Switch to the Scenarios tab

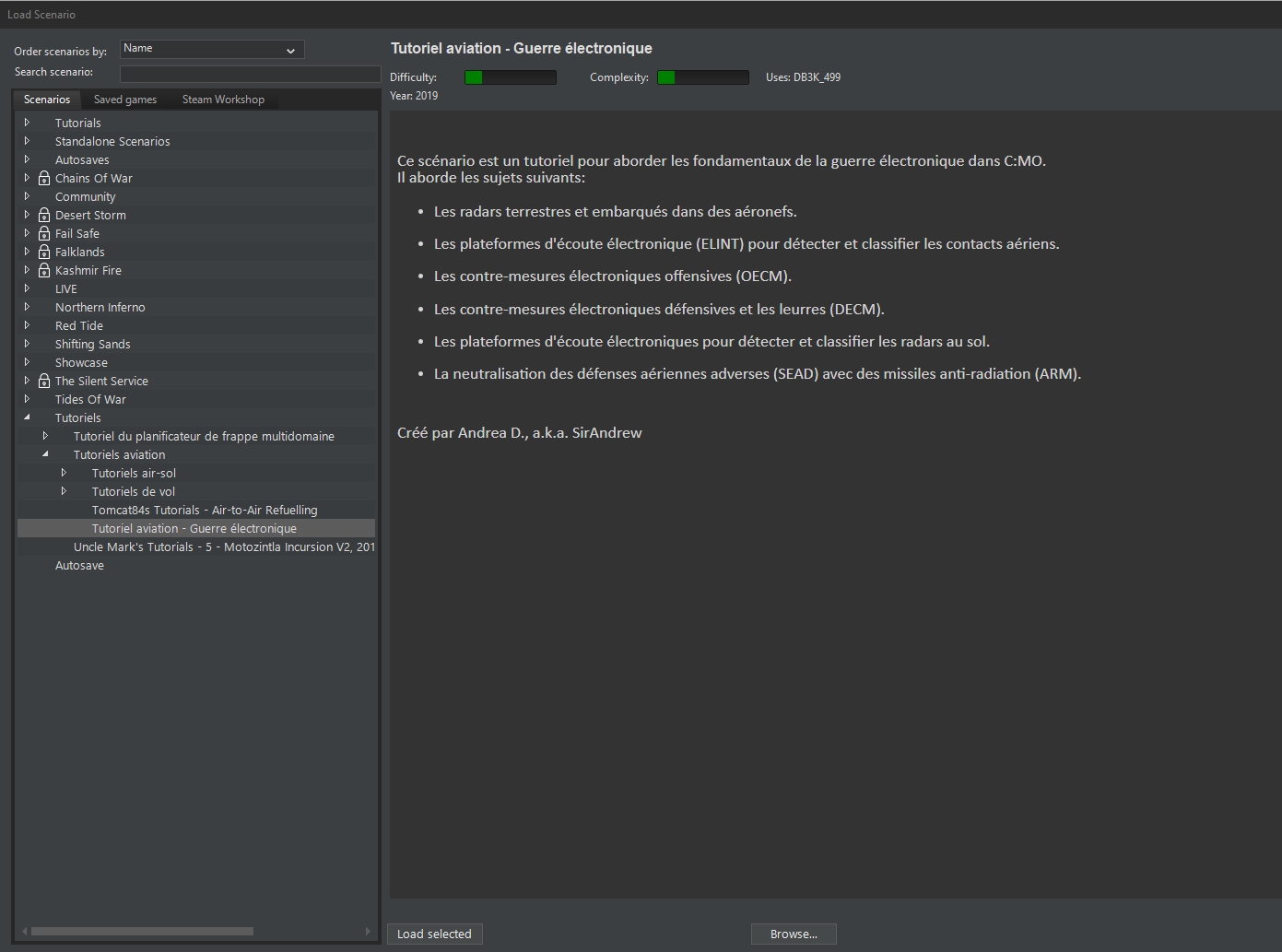(x=47, y=100)
